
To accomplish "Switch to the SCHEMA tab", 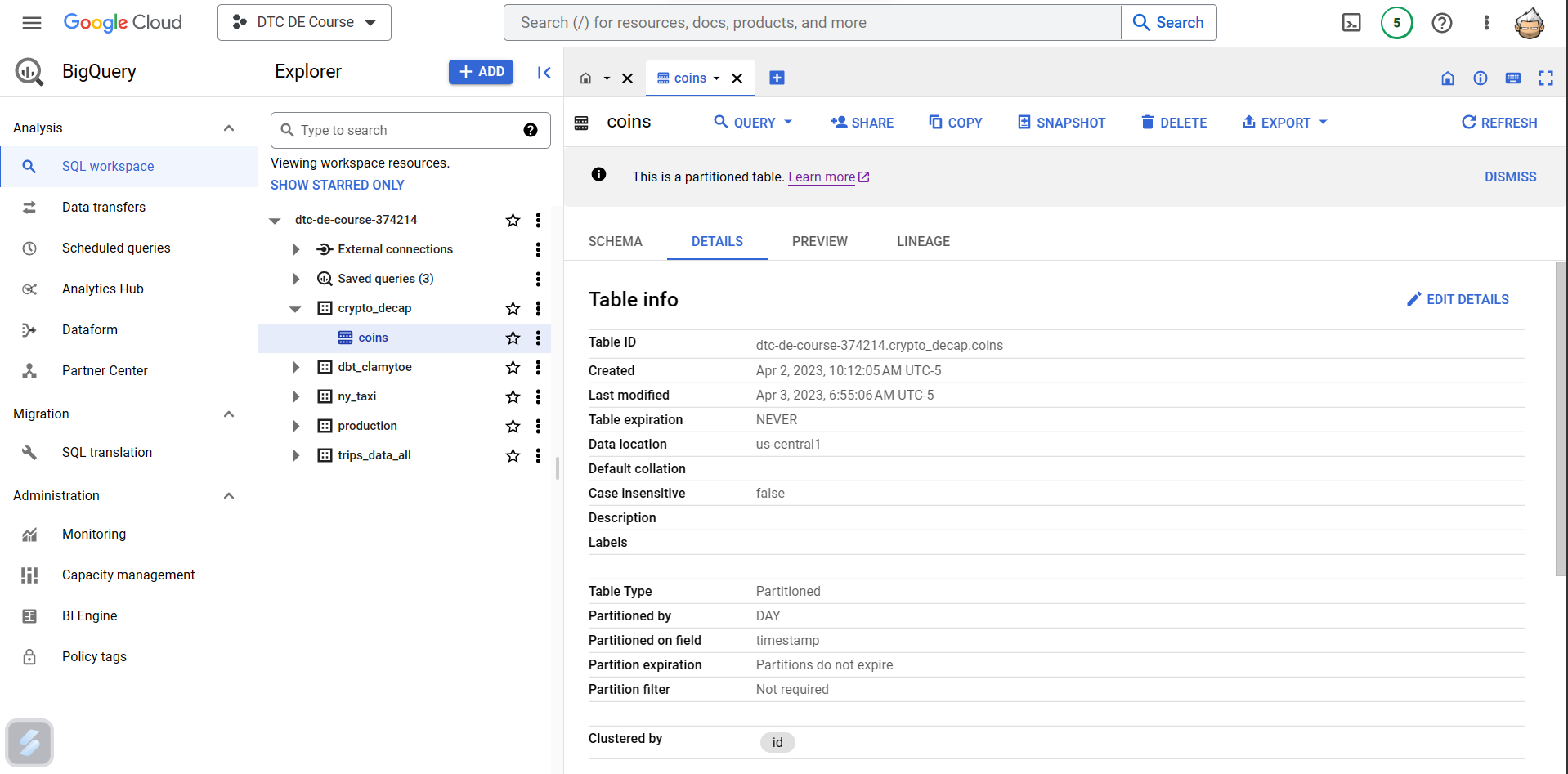I will pyautogui.click(x=615, y=241).
